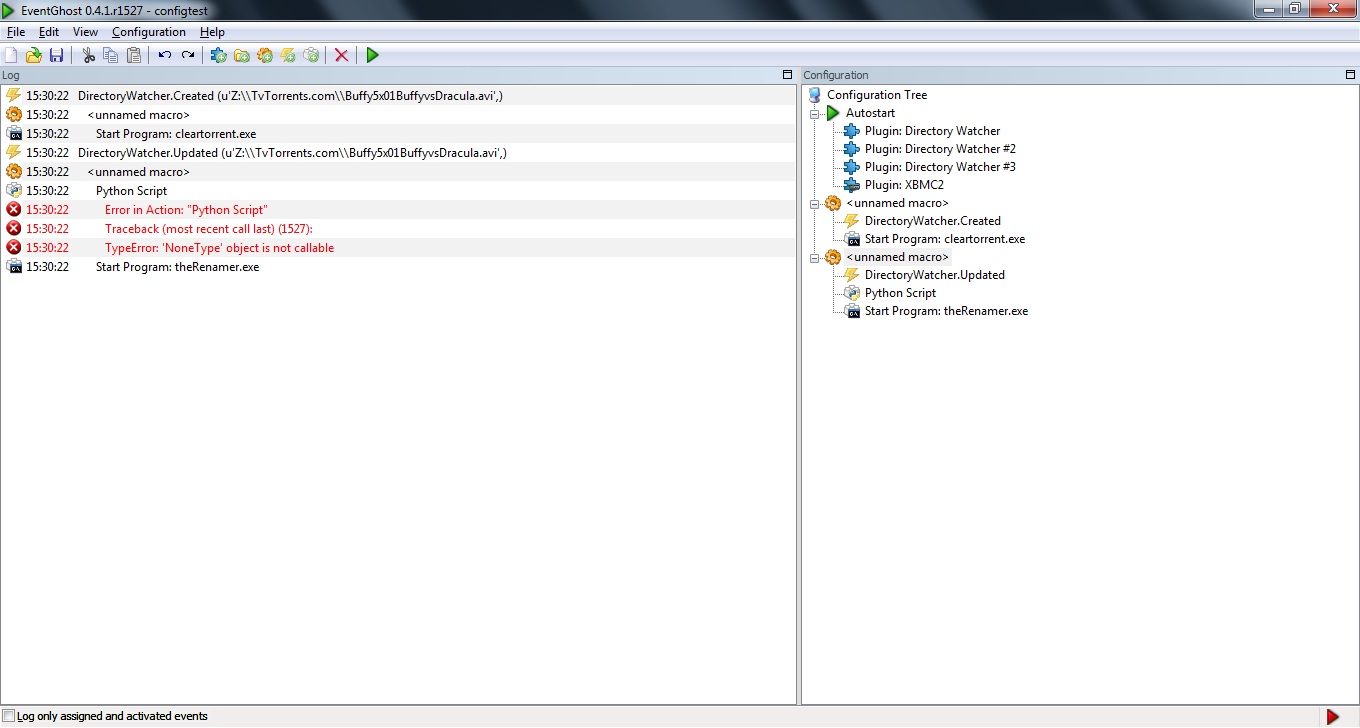Open the Configuration menu

click(x=149, y=32)
